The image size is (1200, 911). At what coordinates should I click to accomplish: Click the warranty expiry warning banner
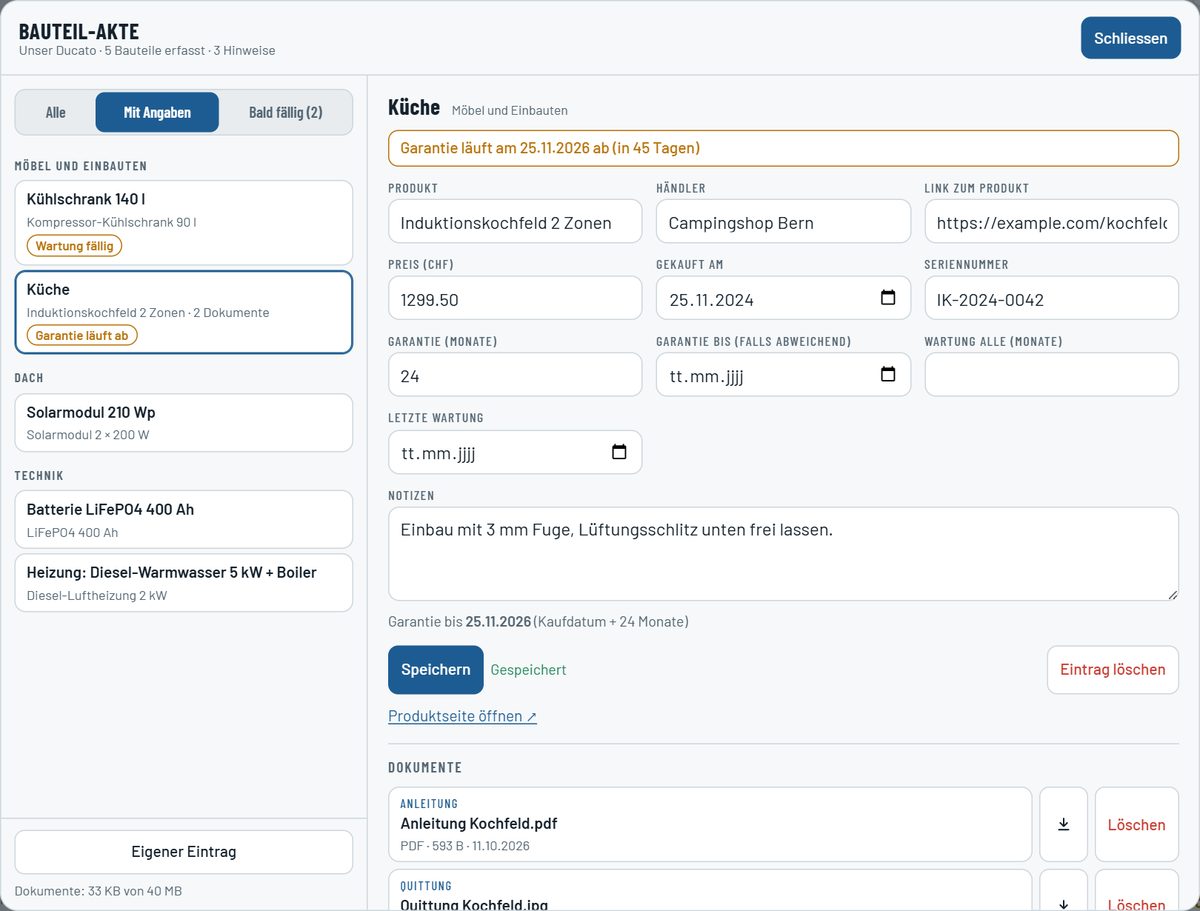tap(783, 148)
